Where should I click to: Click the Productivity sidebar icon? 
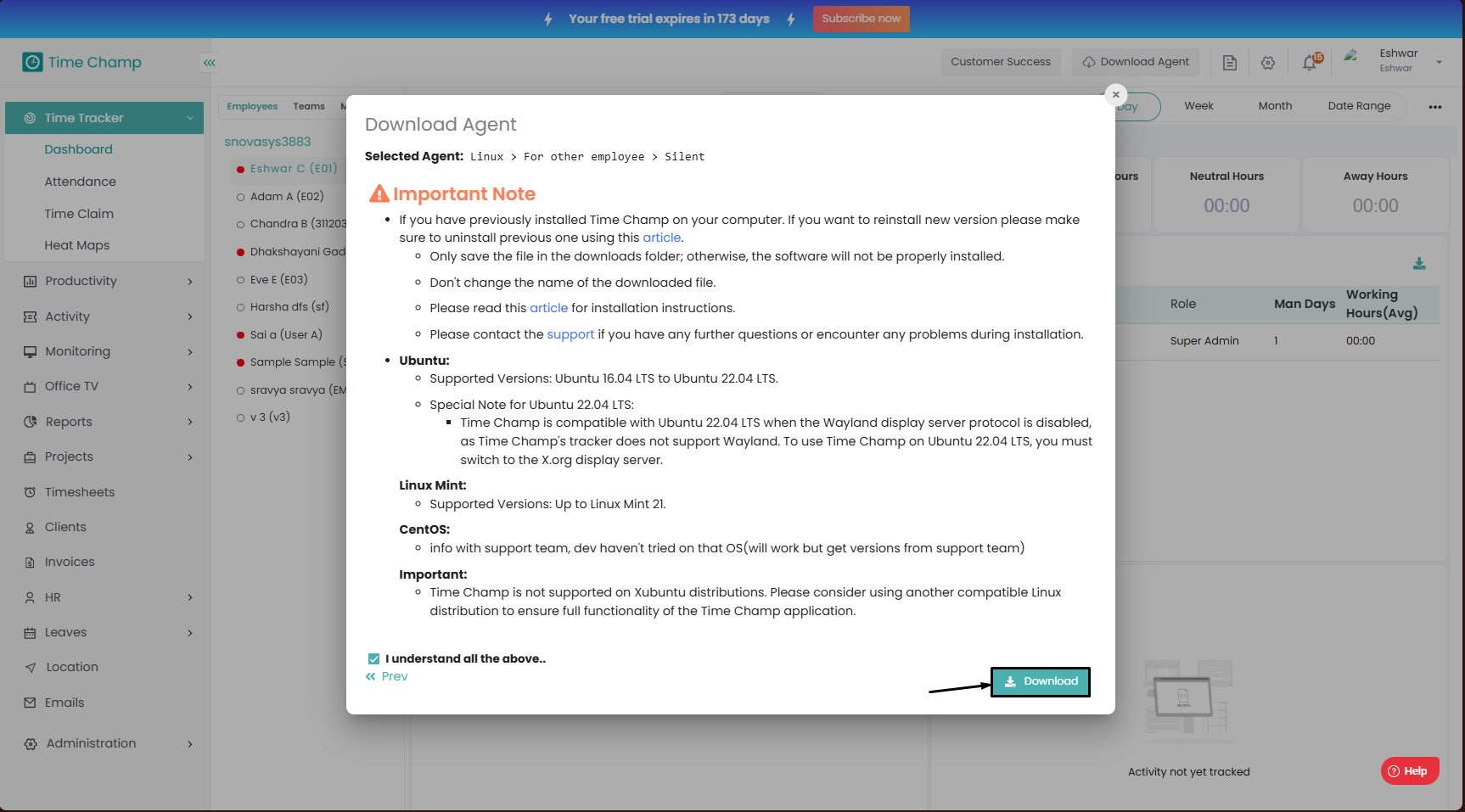point(31,282)
